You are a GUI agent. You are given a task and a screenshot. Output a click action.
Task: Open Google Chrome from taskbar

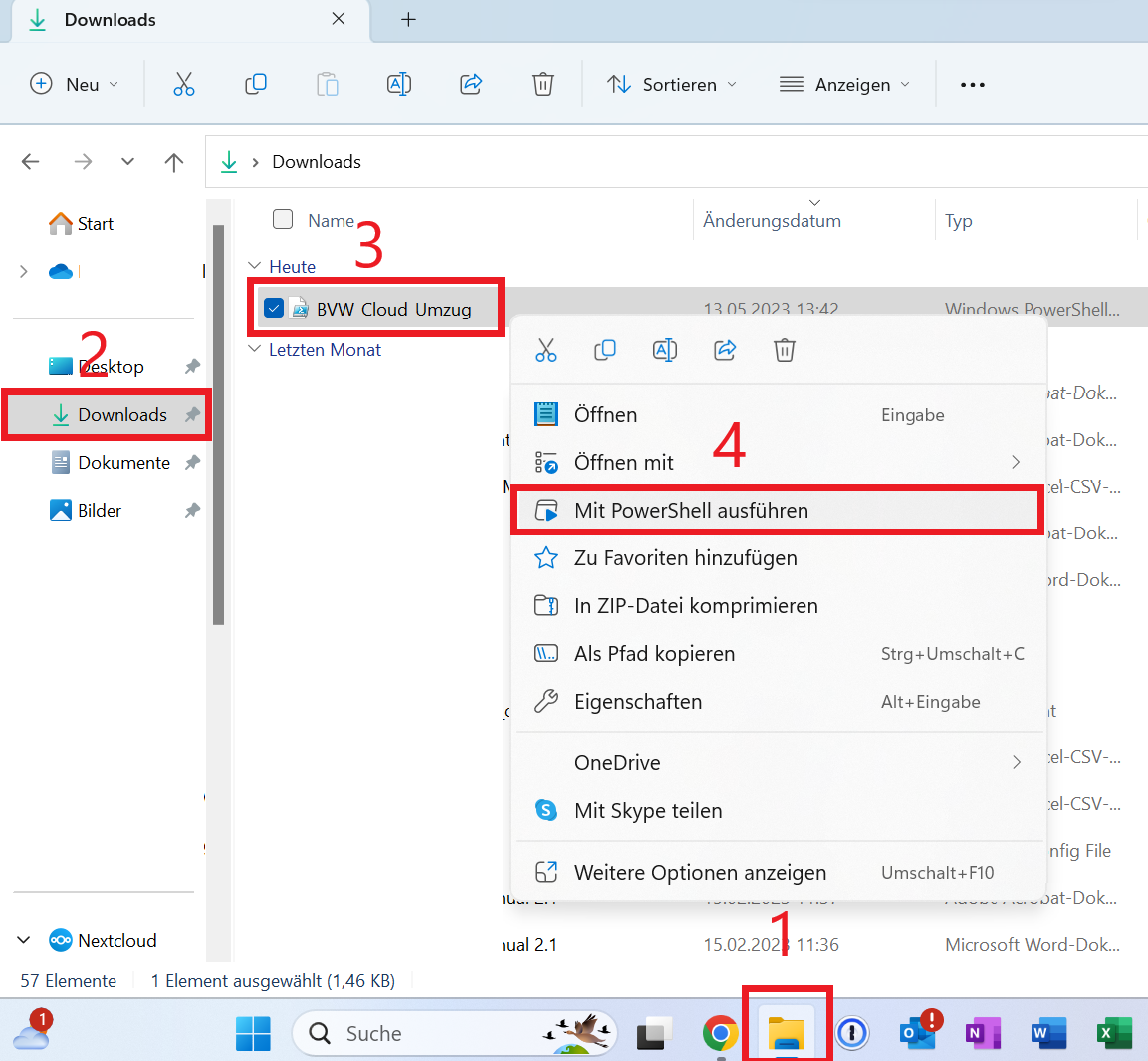click(719, 1033)
